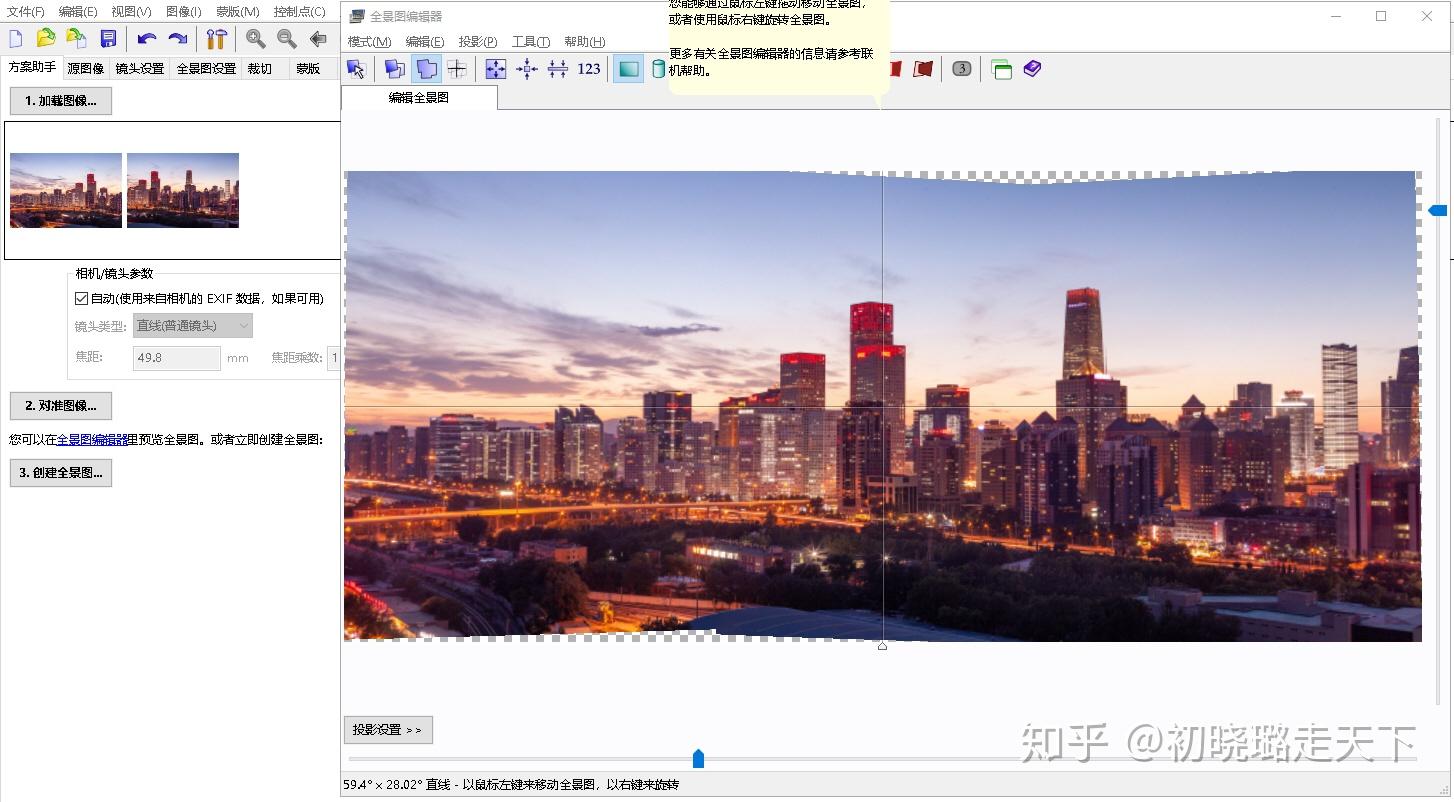This screenshot has height=802, width=1454.
Task: Show image numbers with 123 icon
Action: 589,69
